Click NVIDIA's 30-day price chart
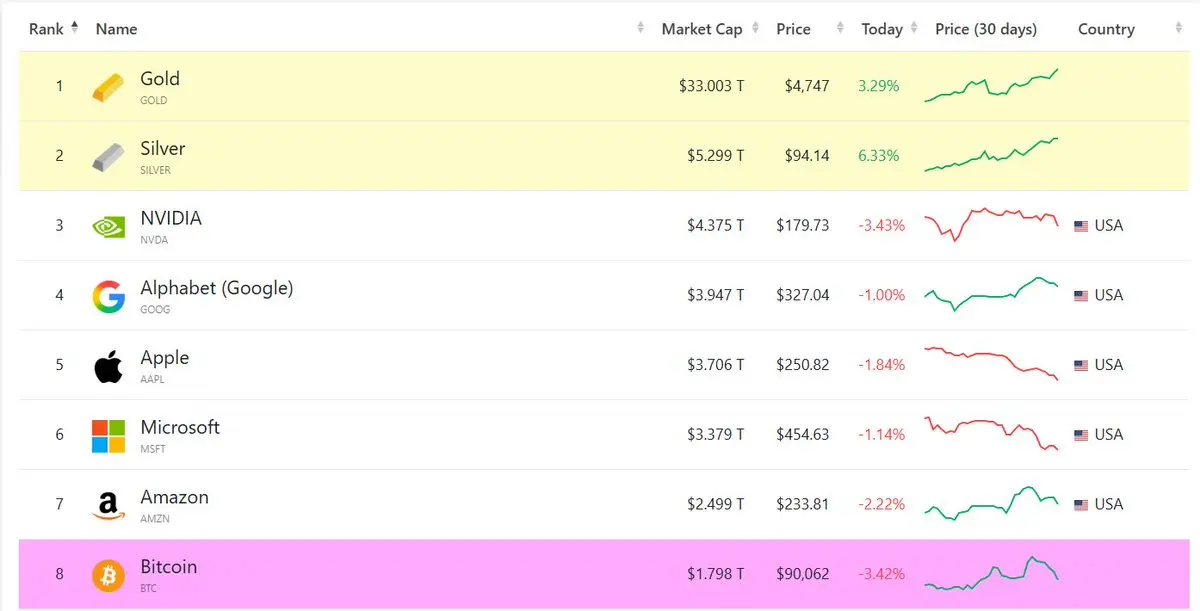 [991, 225]
